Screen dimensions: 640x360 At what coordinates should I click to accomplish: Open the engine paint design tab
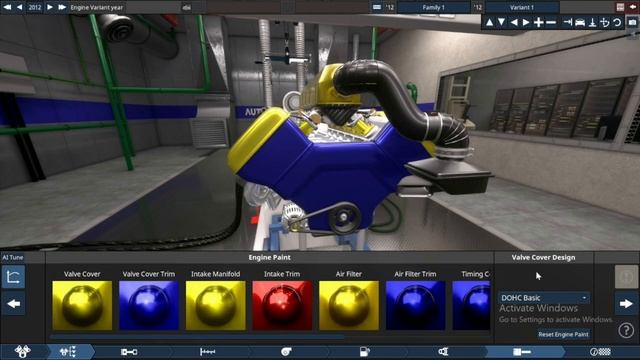(522, 351)
